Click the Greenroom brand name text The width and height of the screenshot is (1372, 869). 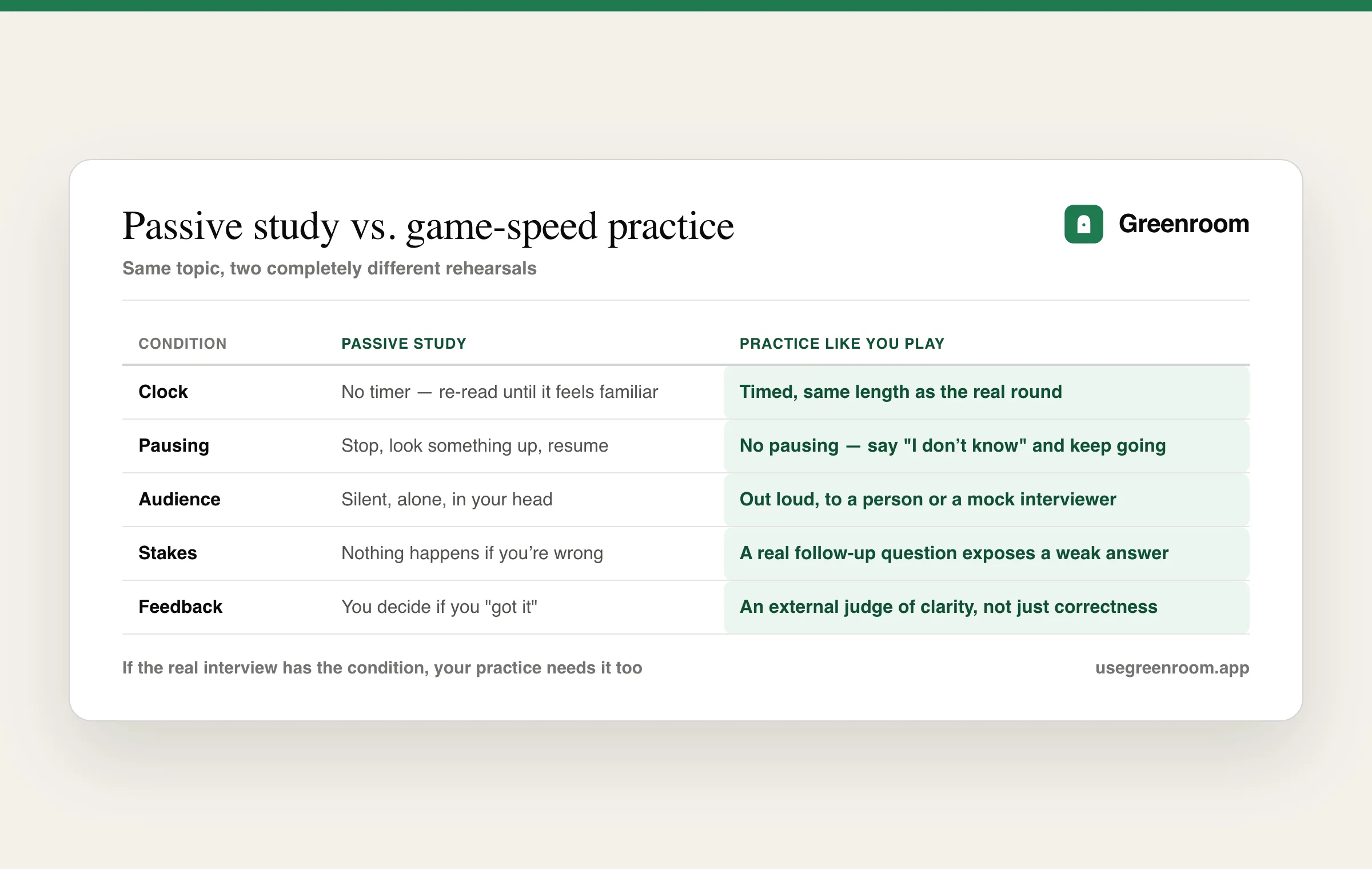1183,224
